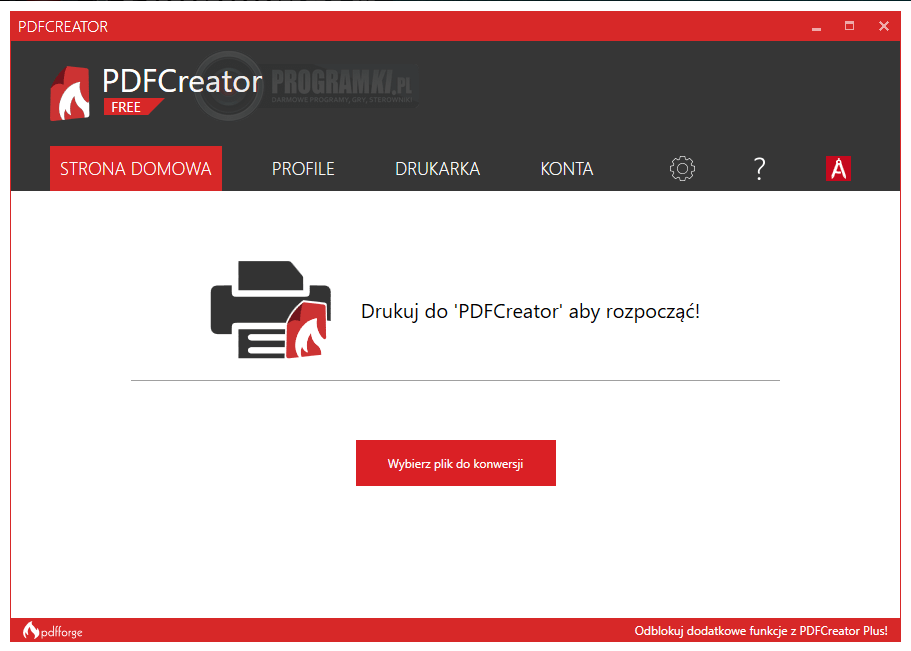Open the settings gear icon

click(682, 169)
